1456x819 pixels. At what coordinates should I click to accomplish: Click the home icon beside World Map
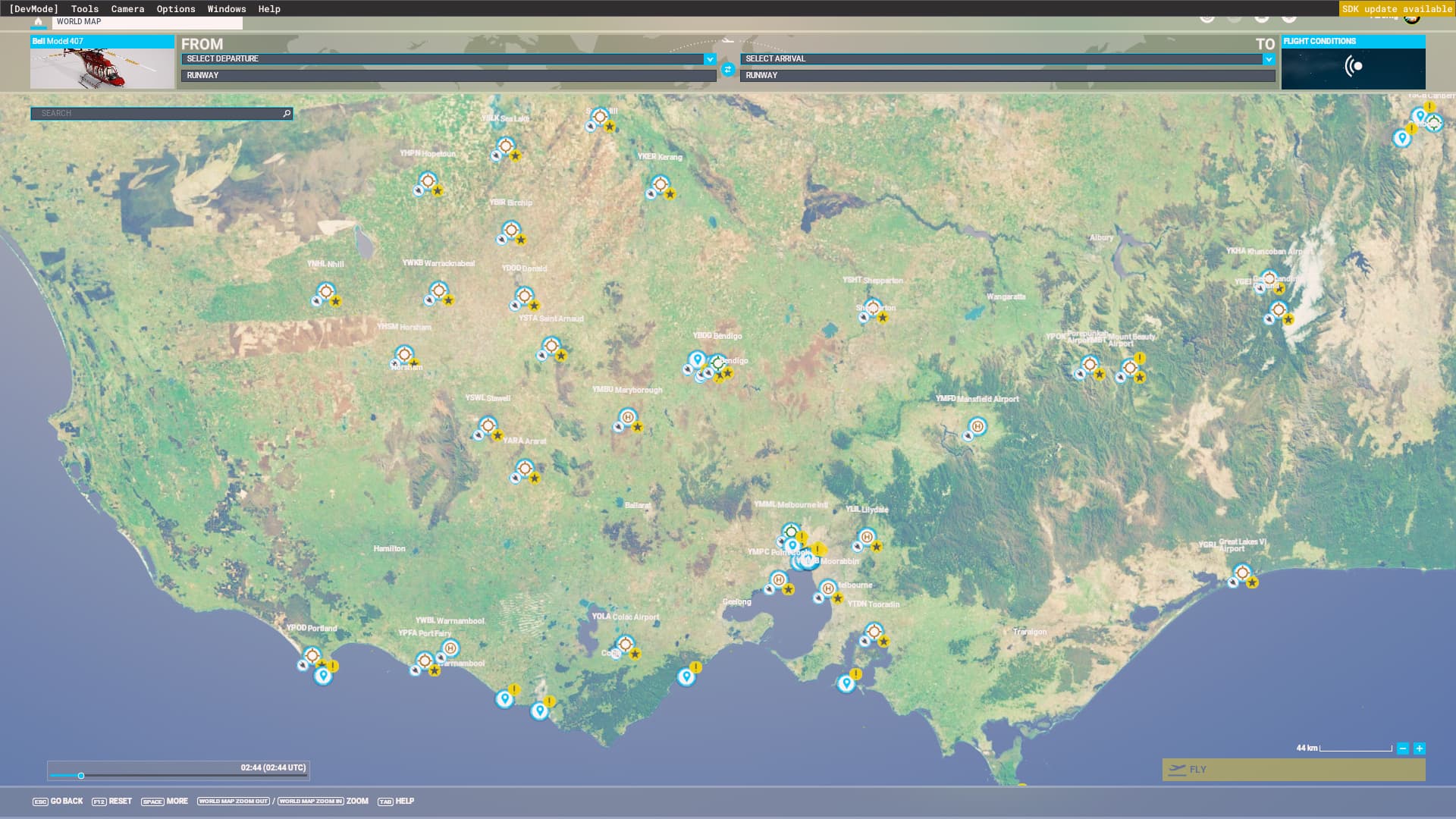tap(38, 22)
